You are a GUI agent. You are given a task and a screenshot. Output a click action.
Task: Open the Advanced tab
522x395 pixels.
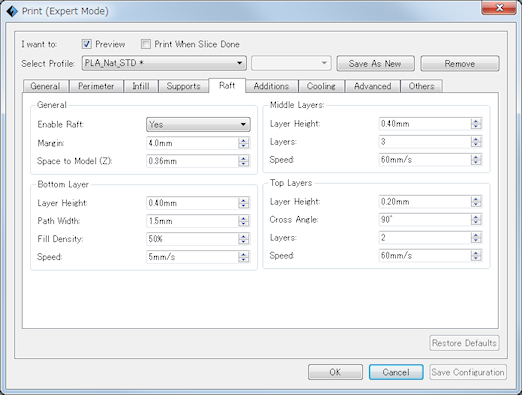pos(372,86)
